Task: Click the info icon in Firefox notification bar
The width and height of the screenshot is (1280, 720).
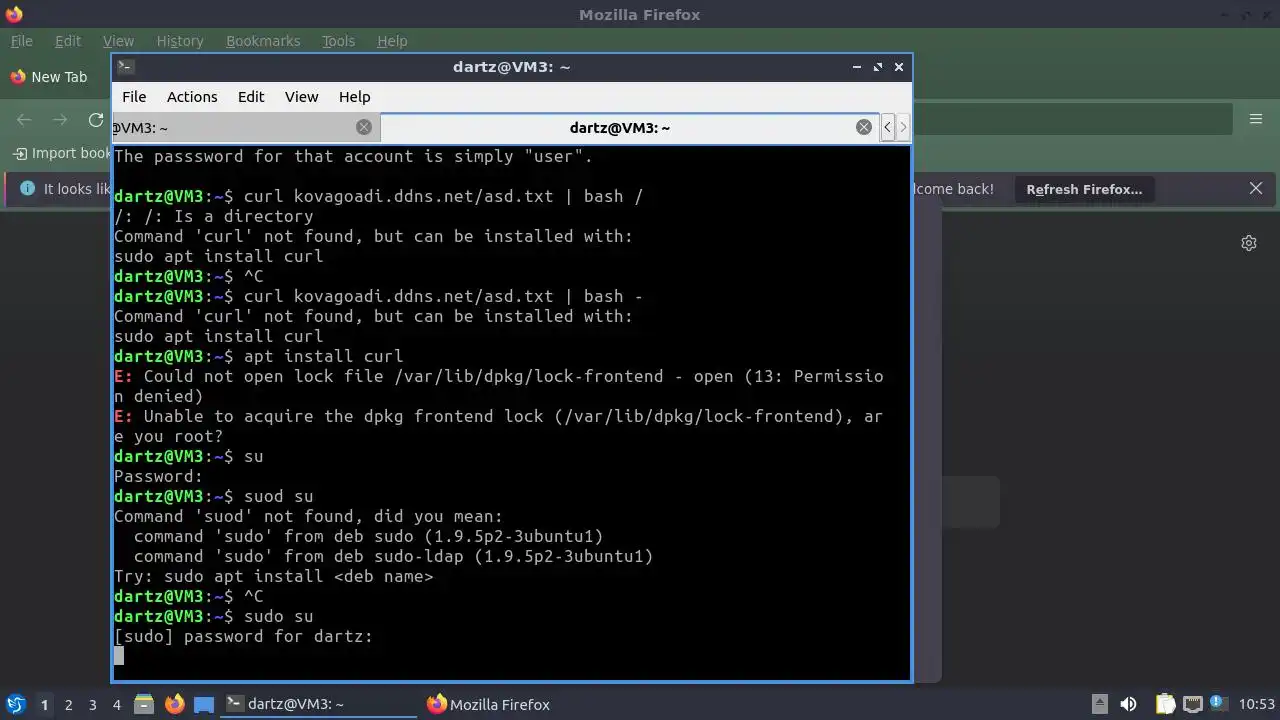Action: [x=27, y=188]
